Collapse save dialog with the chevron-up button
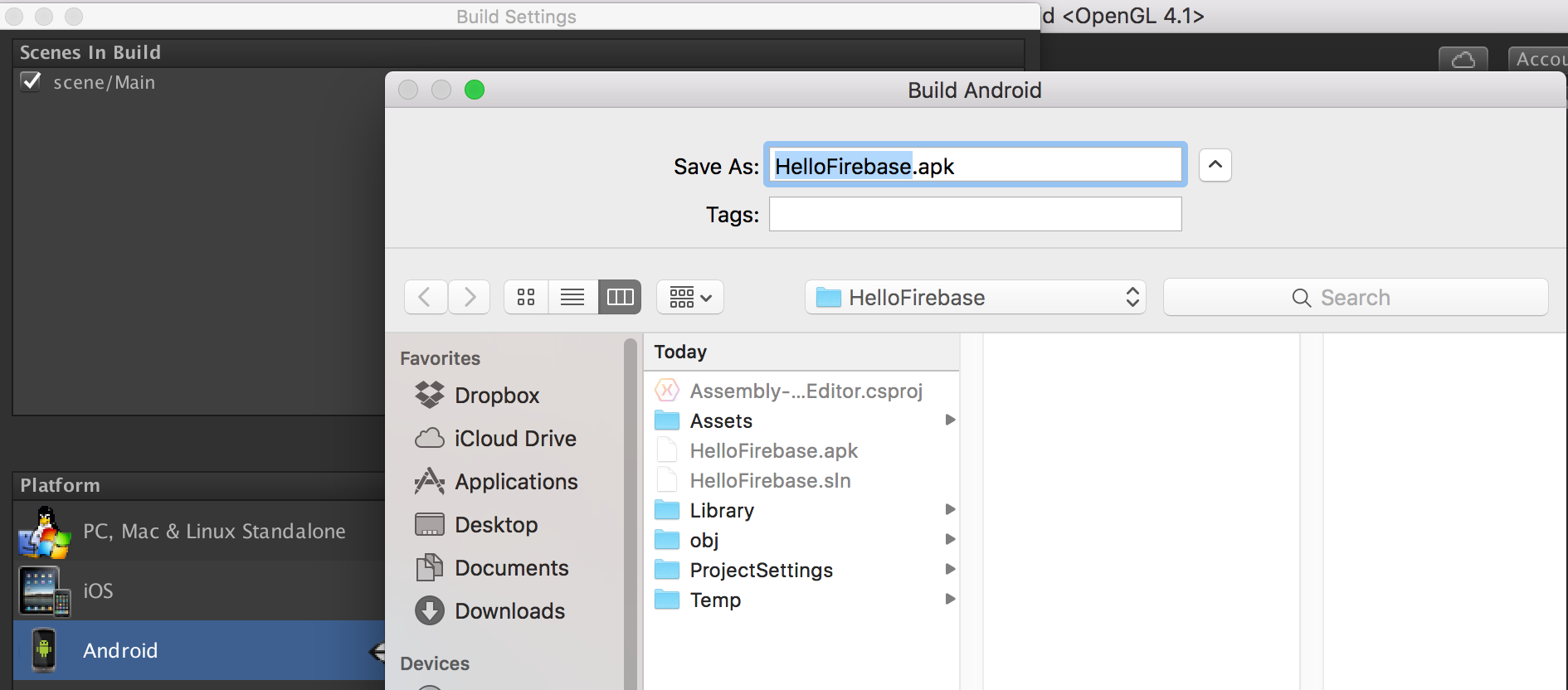Screen dimensions: 1568x690 point(1215,165)
